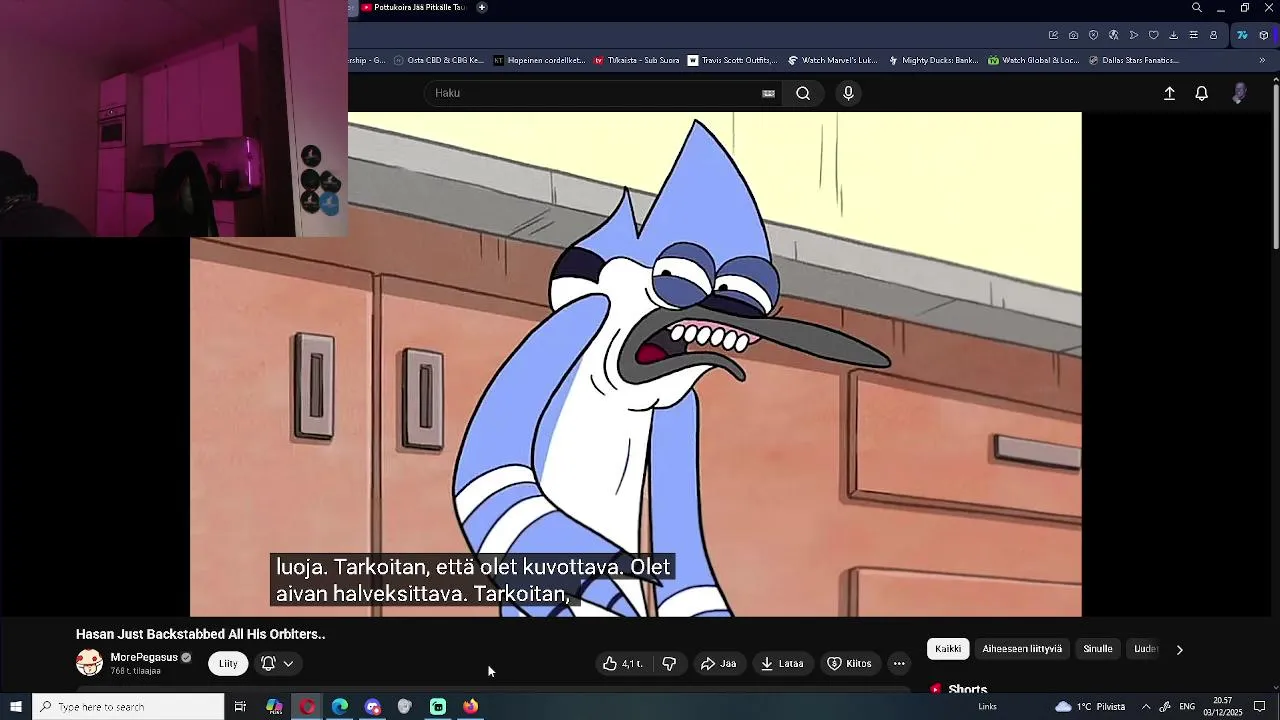Open the MorePegasus channel avatar
This screenshot has height=720, width=1280.
coord(89,662)
